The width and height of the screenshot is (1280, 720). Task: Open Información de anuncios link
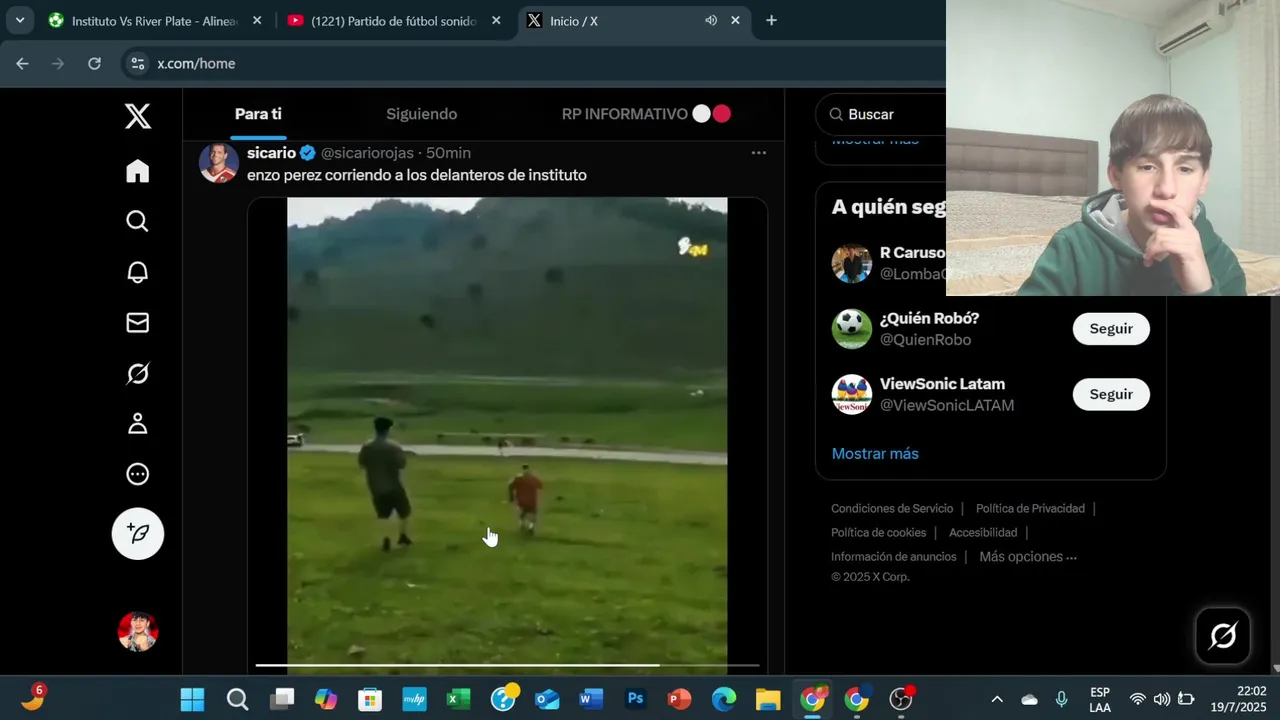[894, 557]
